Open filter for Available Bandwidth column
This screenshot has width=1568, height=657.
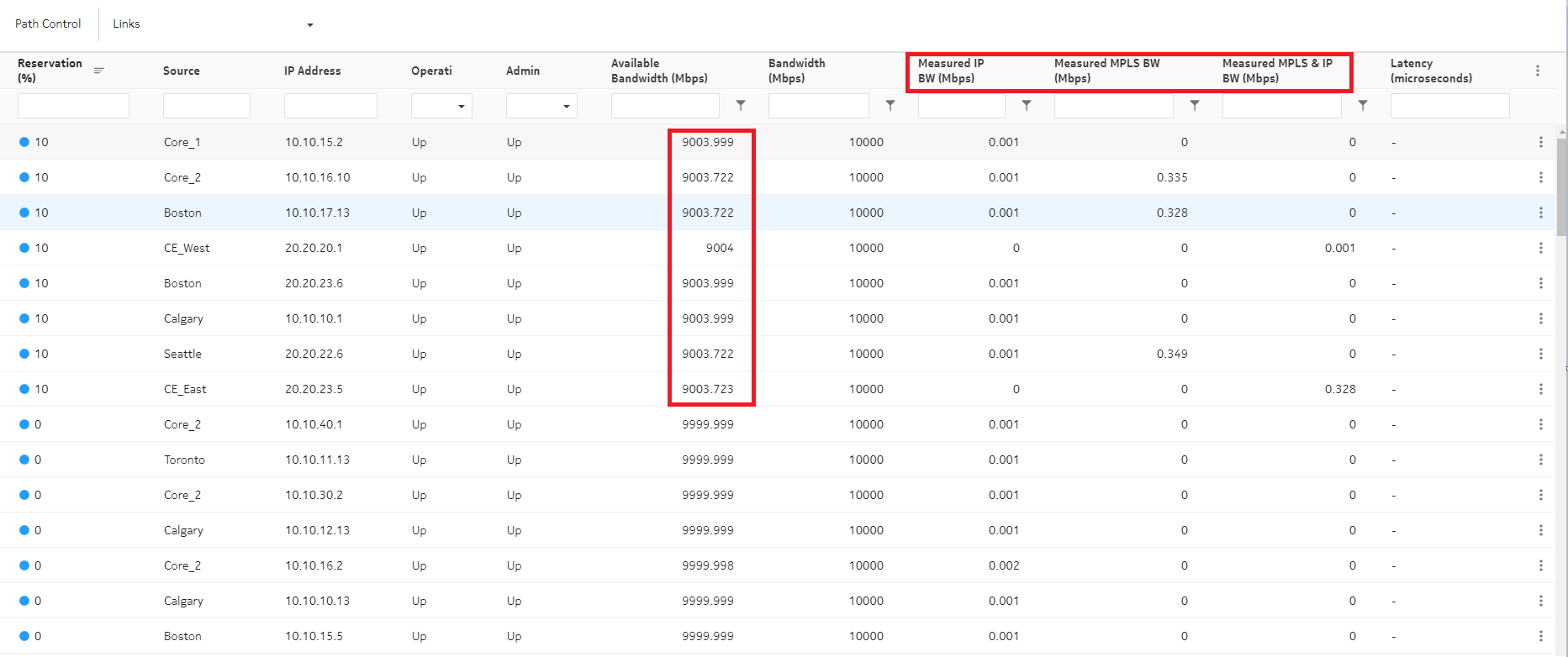click(741, 106)
